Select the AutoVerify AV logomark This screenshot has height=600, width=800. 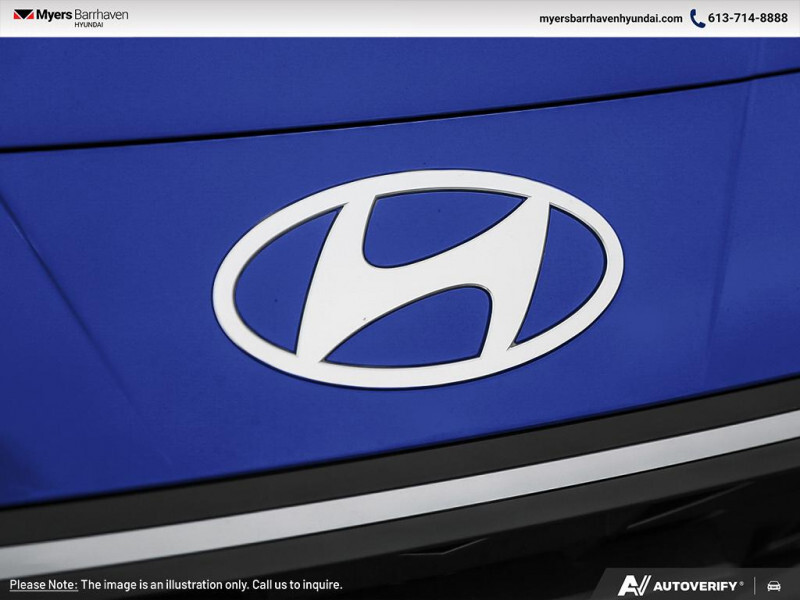click(634, 584)
